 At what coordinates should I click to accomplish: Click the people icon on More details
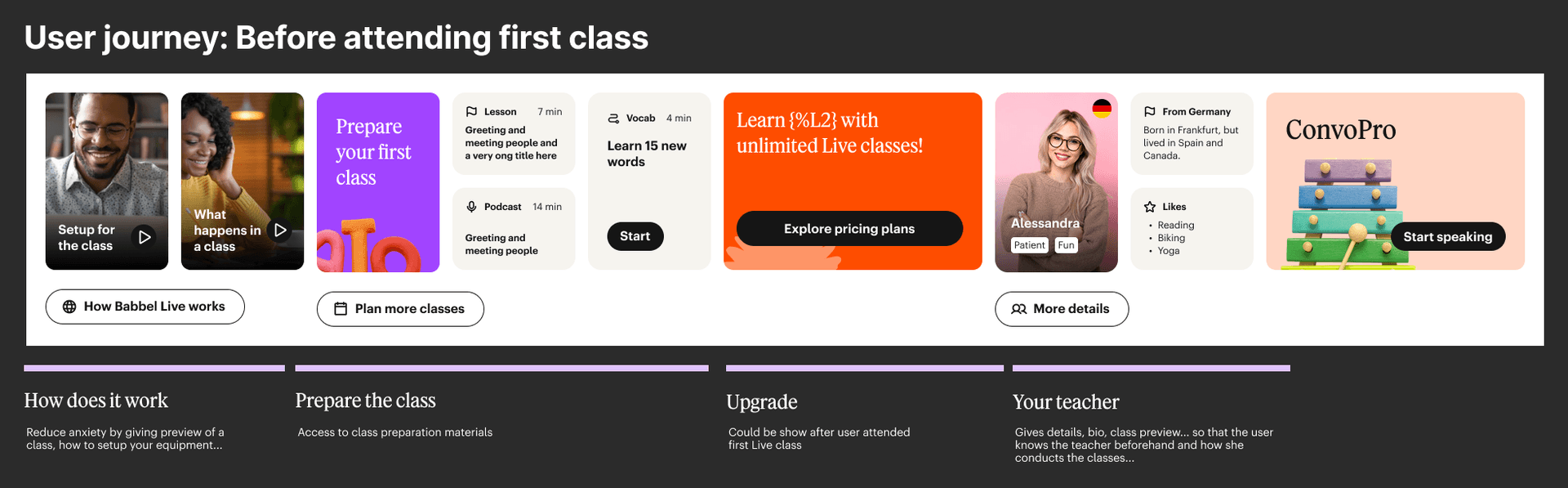coord(1019,309)
